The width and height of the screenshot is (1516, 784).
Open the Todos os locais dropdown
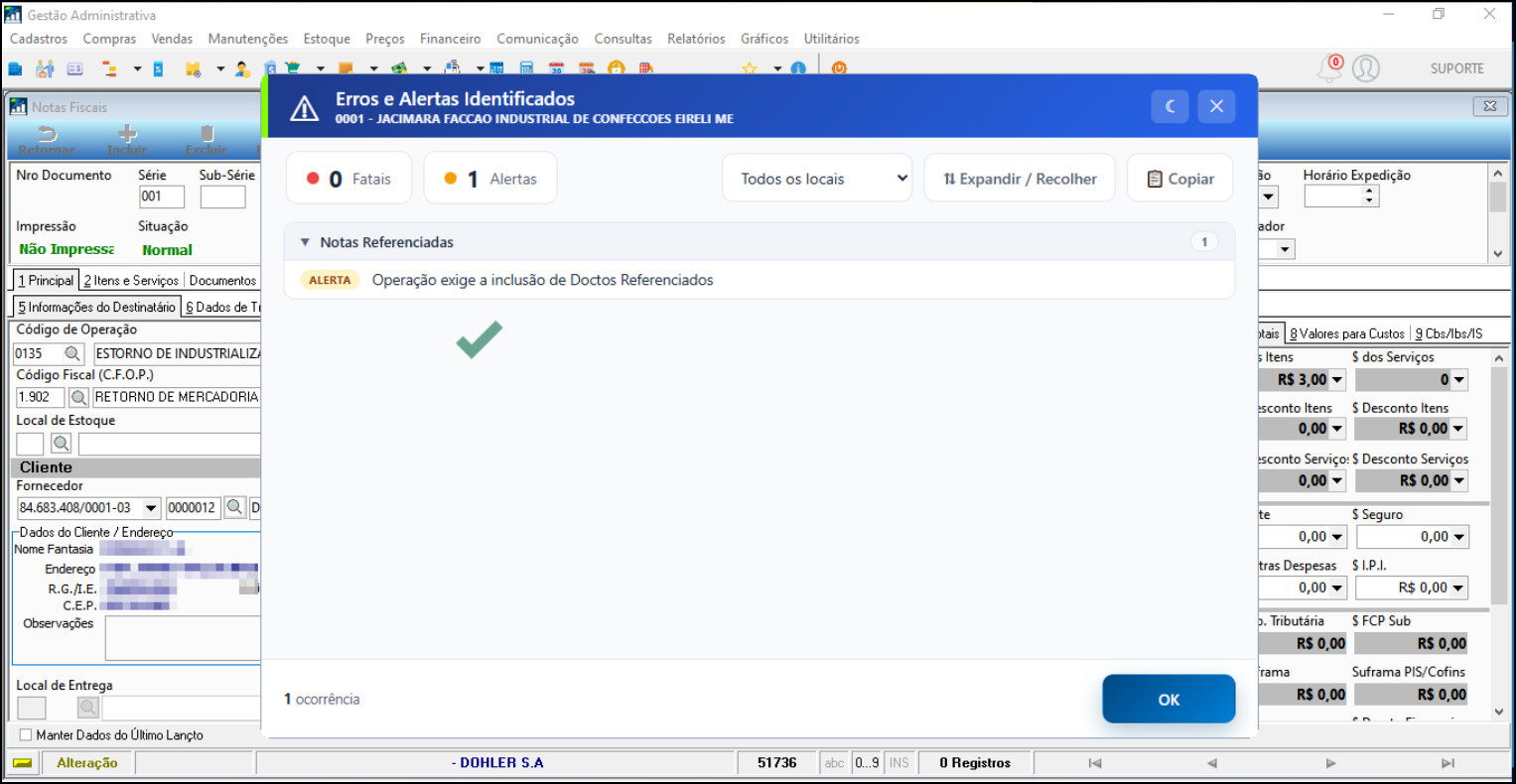click(817, 179)
